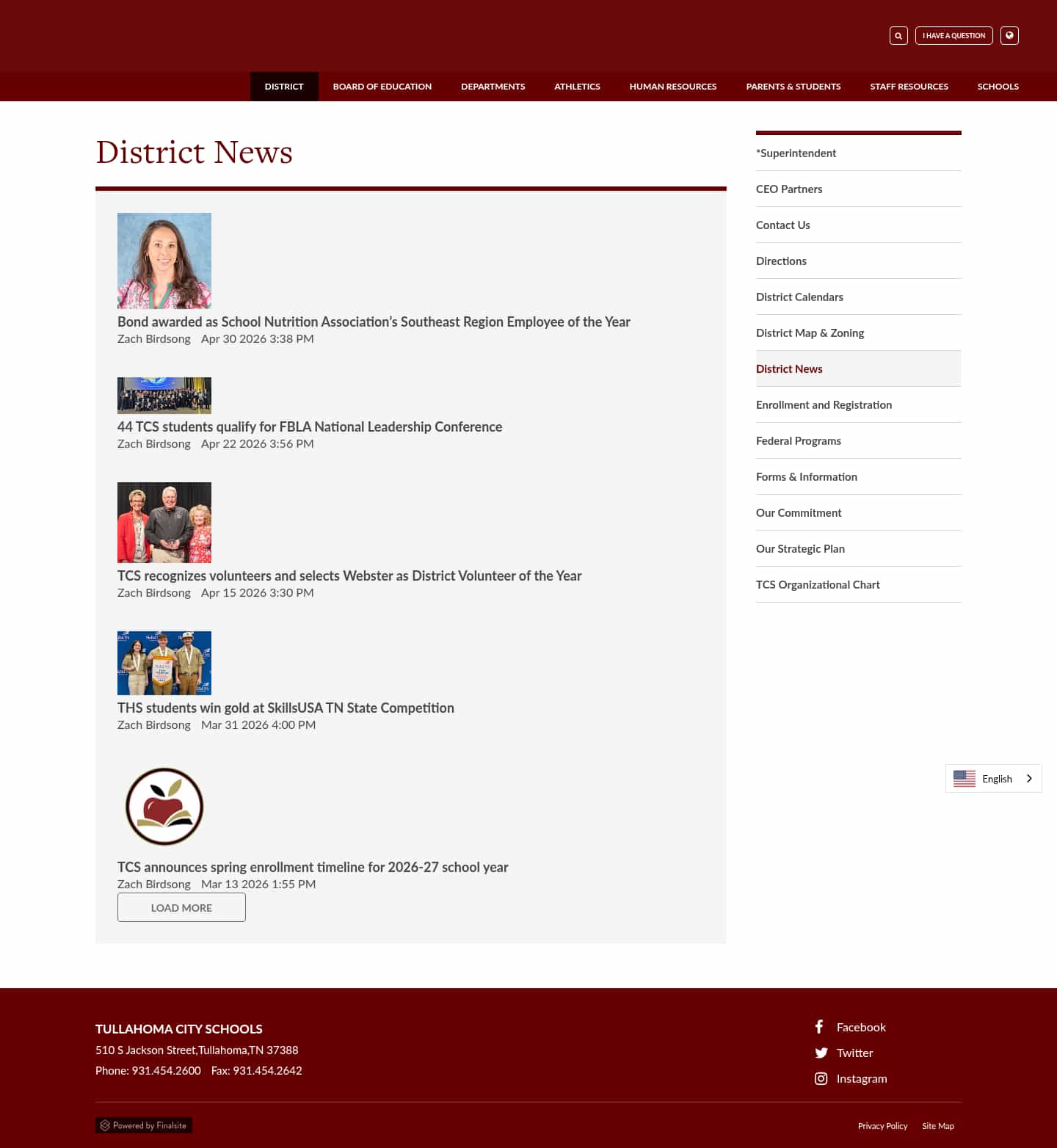Open the Staff Resources menu
Image resolution: width=1057 pixels, height=1148 pixels.
coord(909,87)
